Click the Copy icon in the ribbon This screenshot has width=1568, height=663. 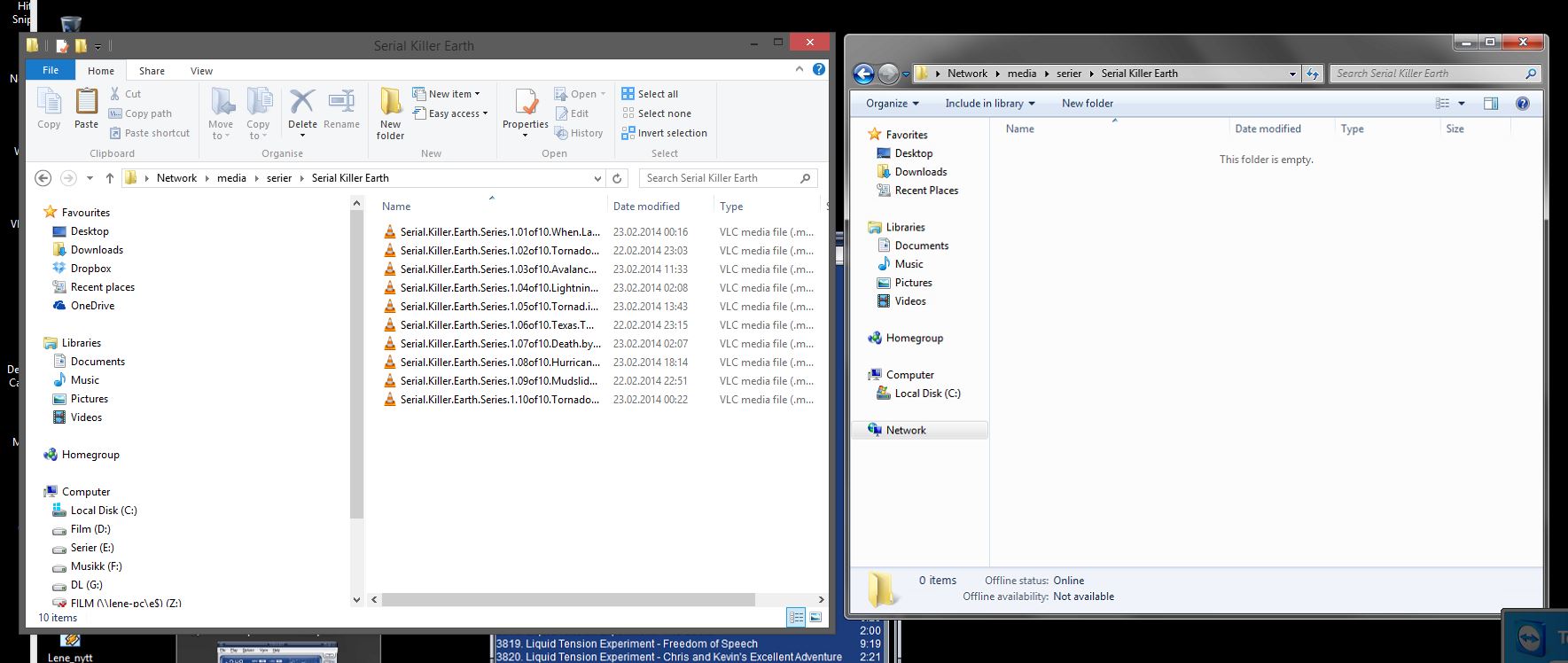click(49, 102)
